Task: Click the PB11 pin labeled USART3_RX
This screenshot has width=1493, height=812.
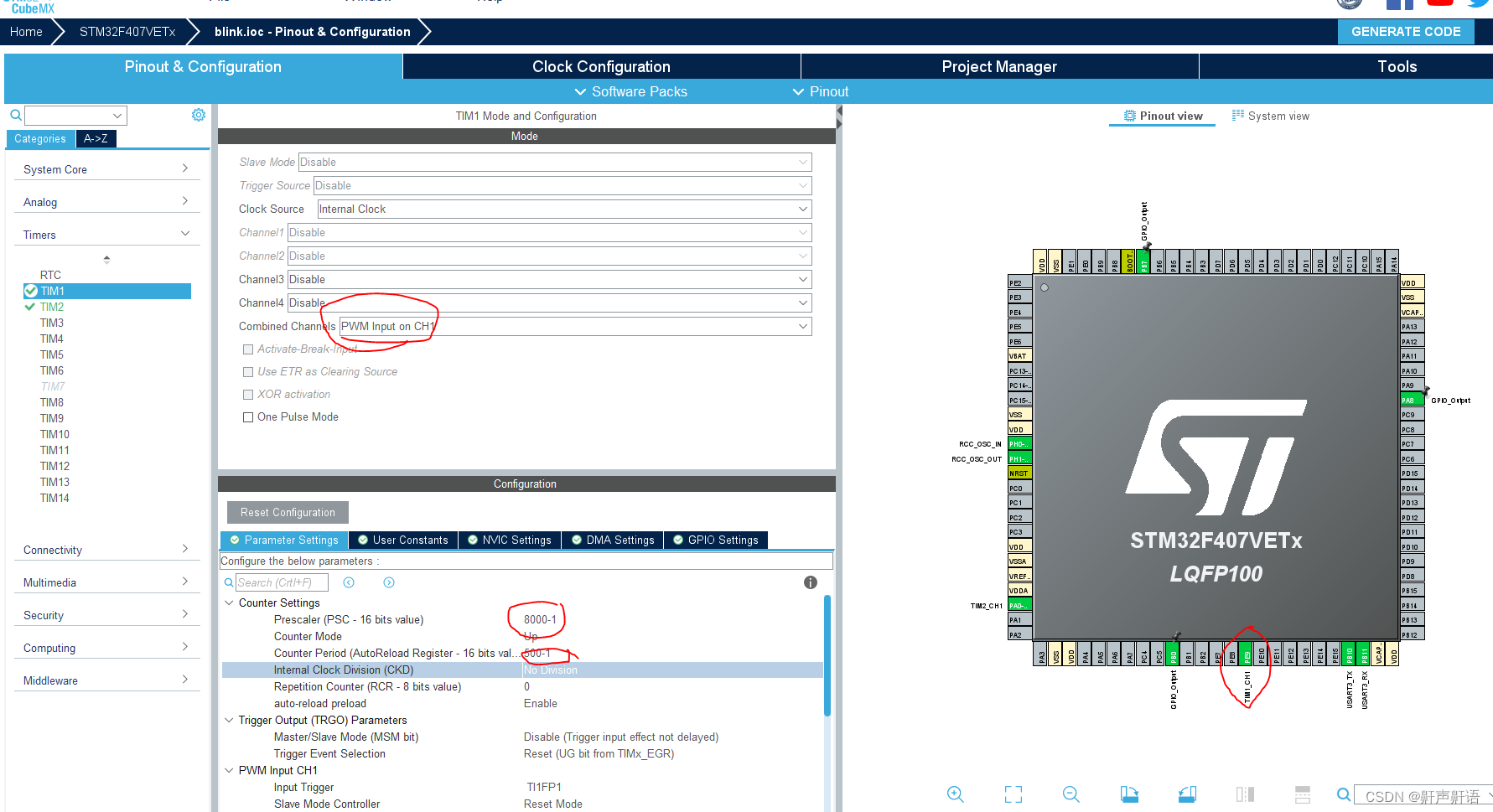Action: [1364, 654]
